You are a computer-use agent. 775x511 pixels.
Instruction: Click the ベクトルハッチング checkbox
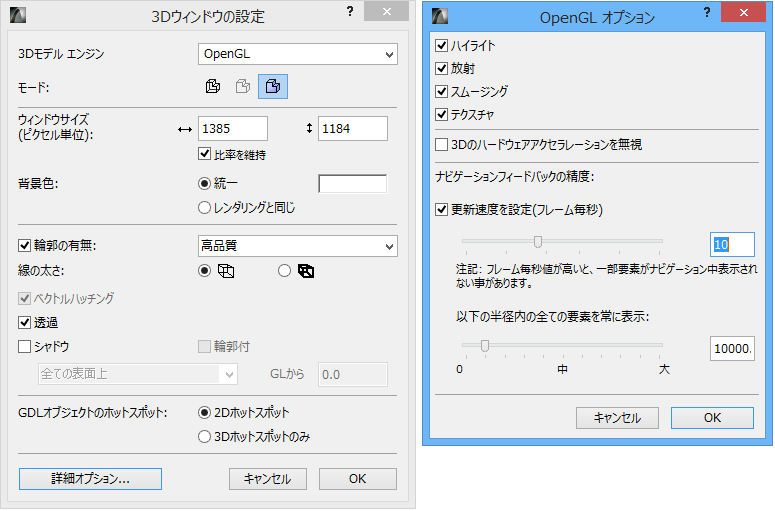point(24,298)
